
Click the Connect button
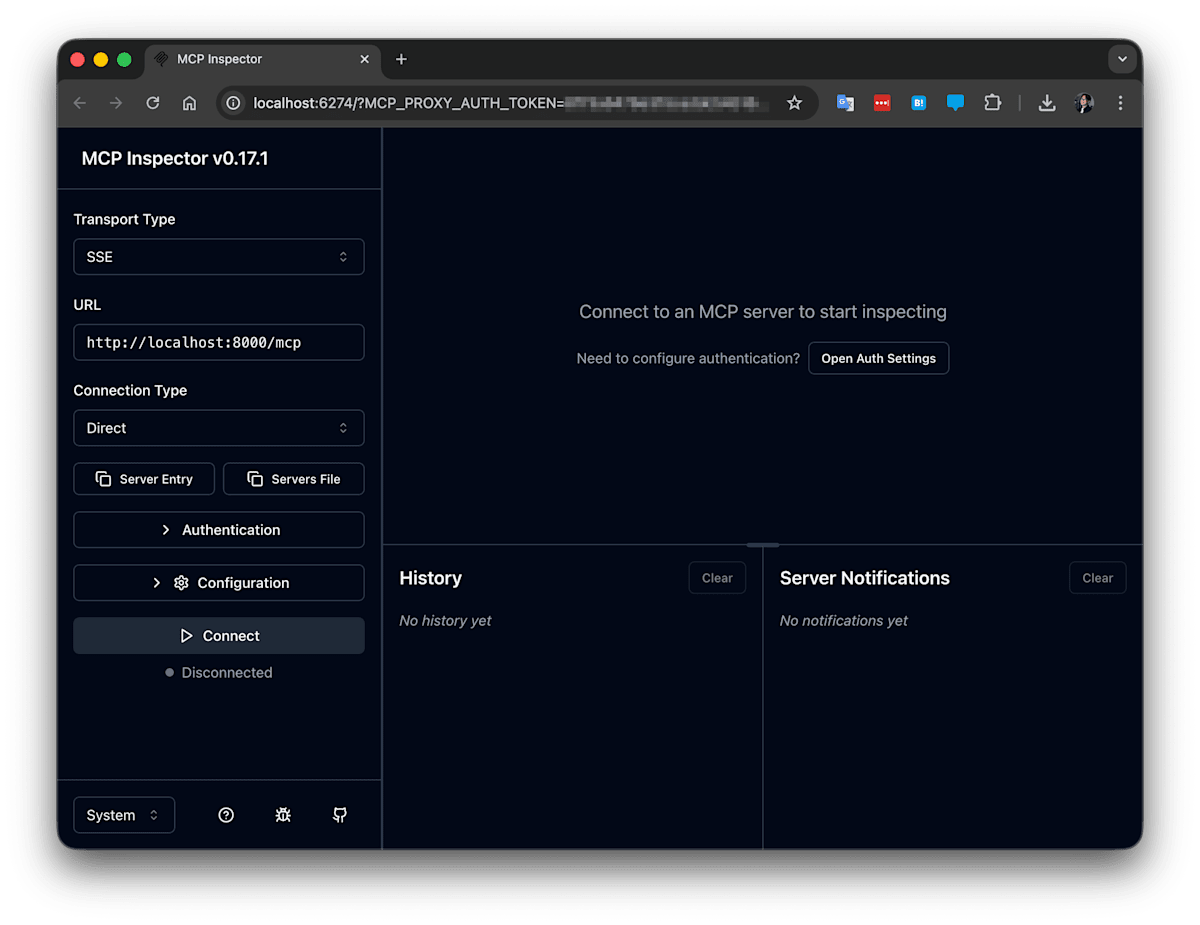(x=219, y=636)
